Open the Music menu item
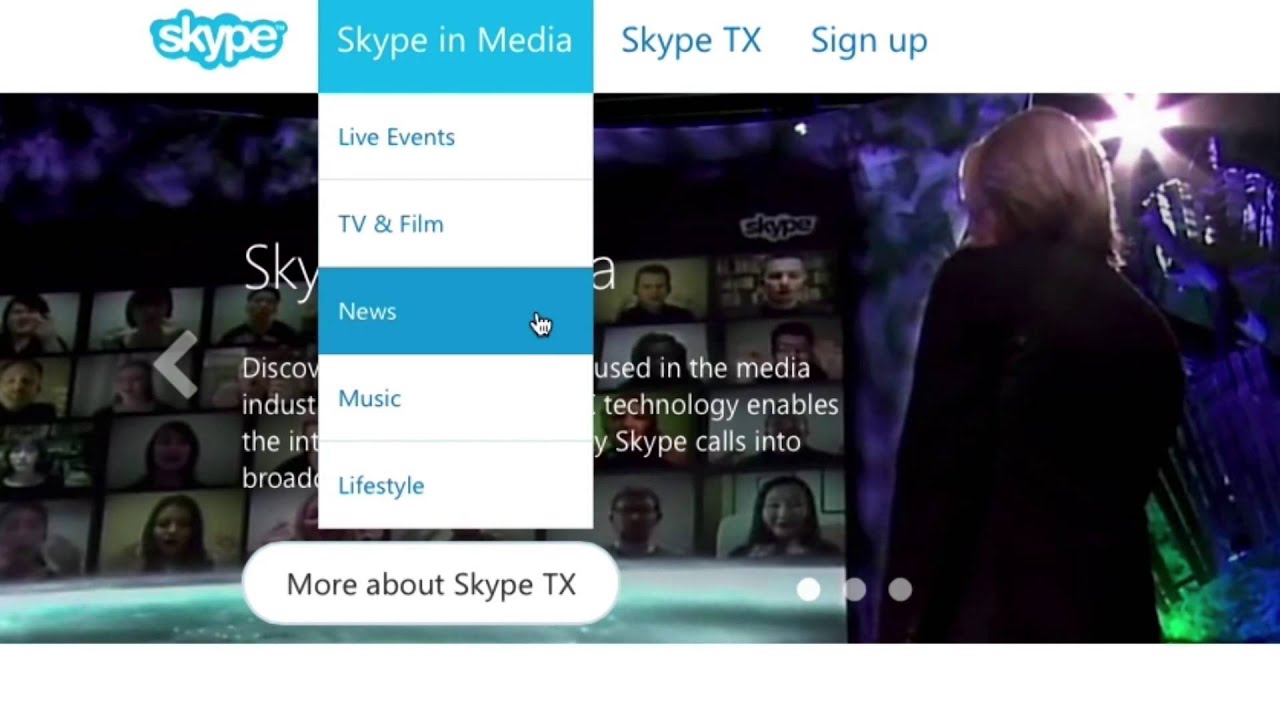This screenshot has width=1280, height=720. coord(455,398)
